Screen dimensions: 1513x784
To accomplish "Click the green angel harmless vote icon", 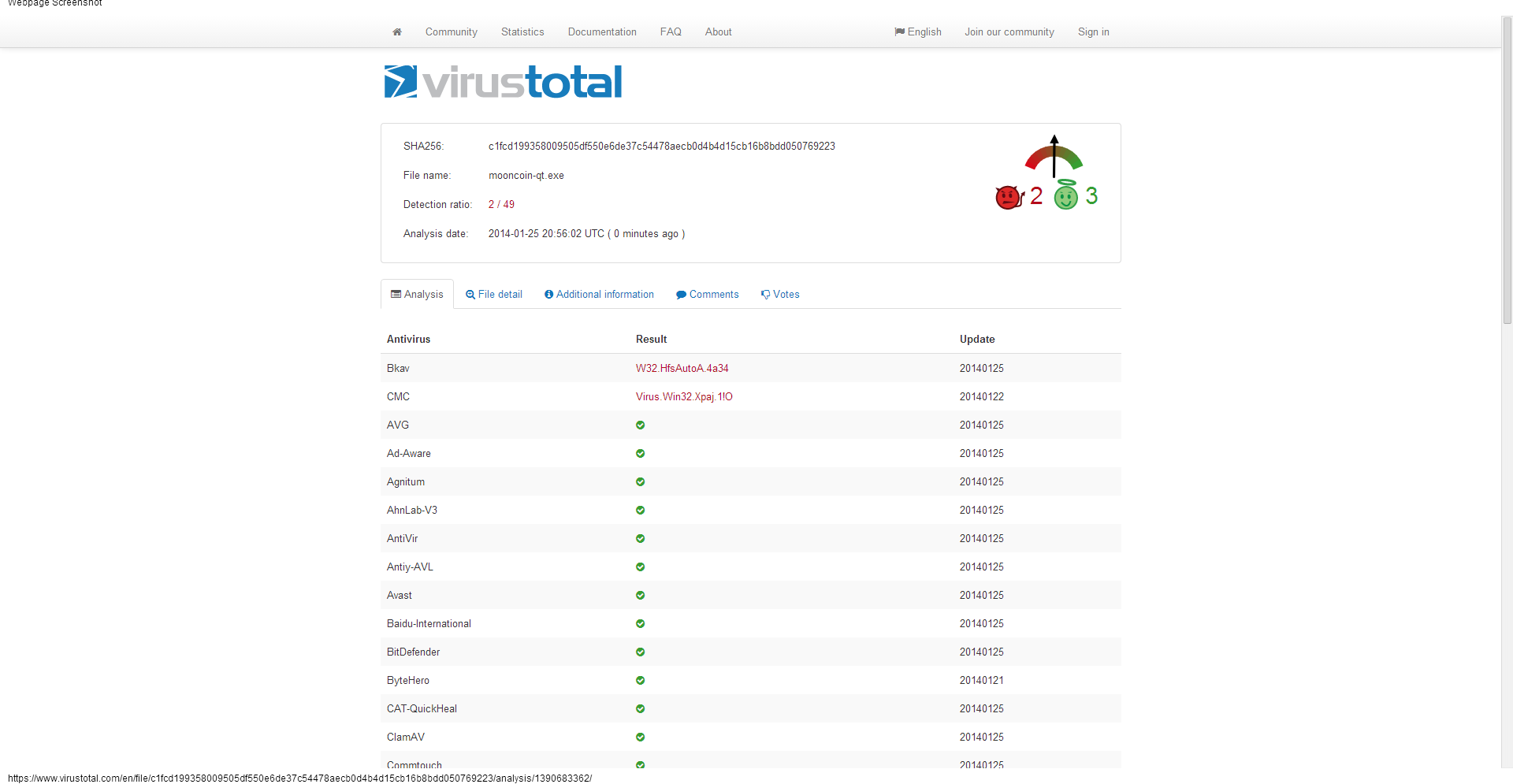I will point(1066,195).
